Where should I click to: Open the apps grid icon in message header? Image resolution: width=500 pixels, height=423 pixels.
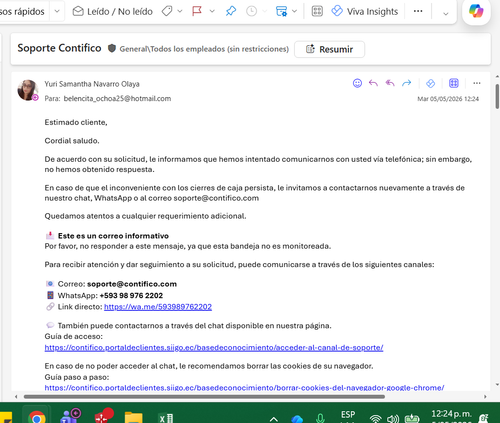tap(454, 83)
